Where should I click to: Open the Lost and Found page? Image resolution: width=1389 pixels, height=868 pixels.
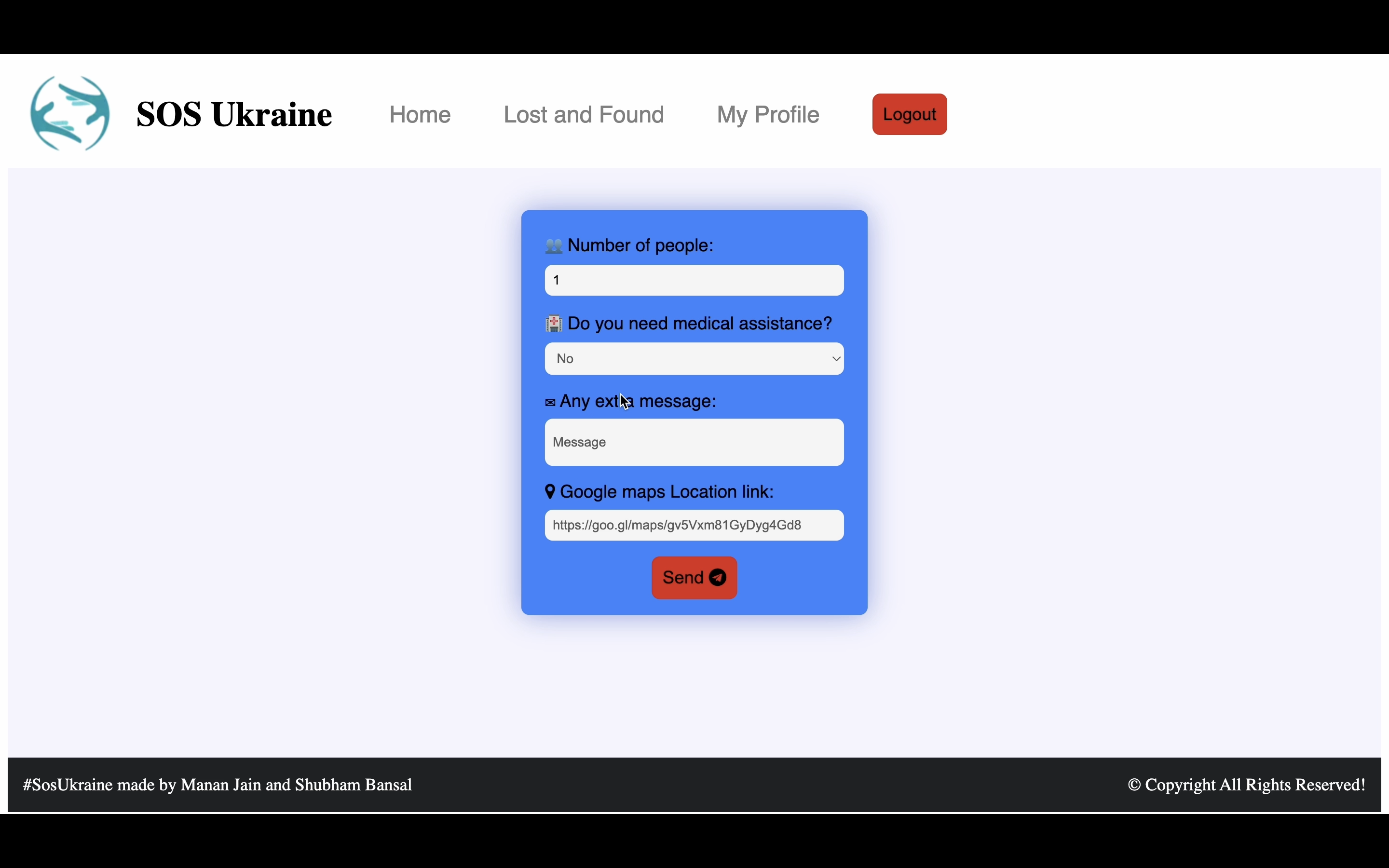coord(584,115)
